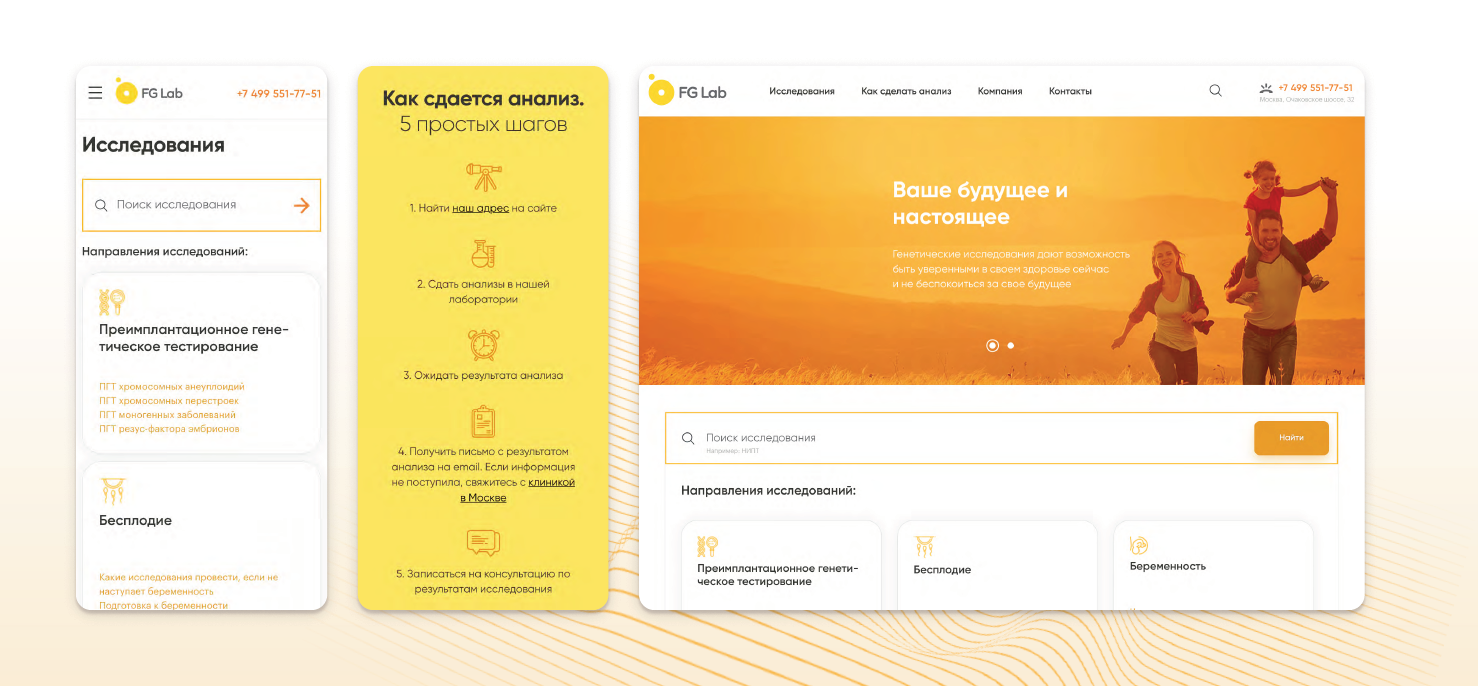Click the FG Lab logo in desktop header
Screen dimensions: 1478x686
point(688,91)
